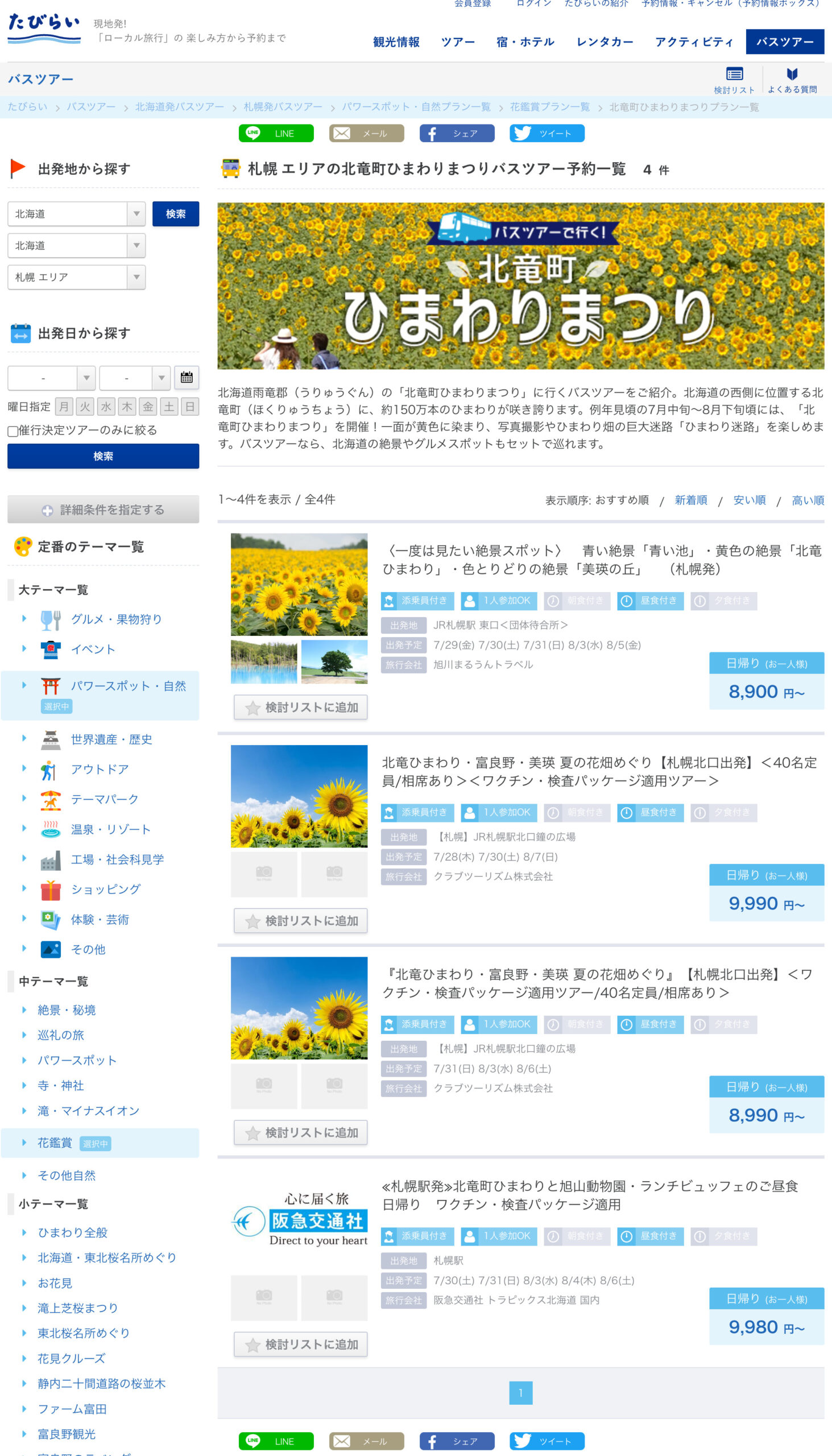Click the carousel icon for テーマパーク
Viewport: 832px width, 1456px height.
point(51,800)
